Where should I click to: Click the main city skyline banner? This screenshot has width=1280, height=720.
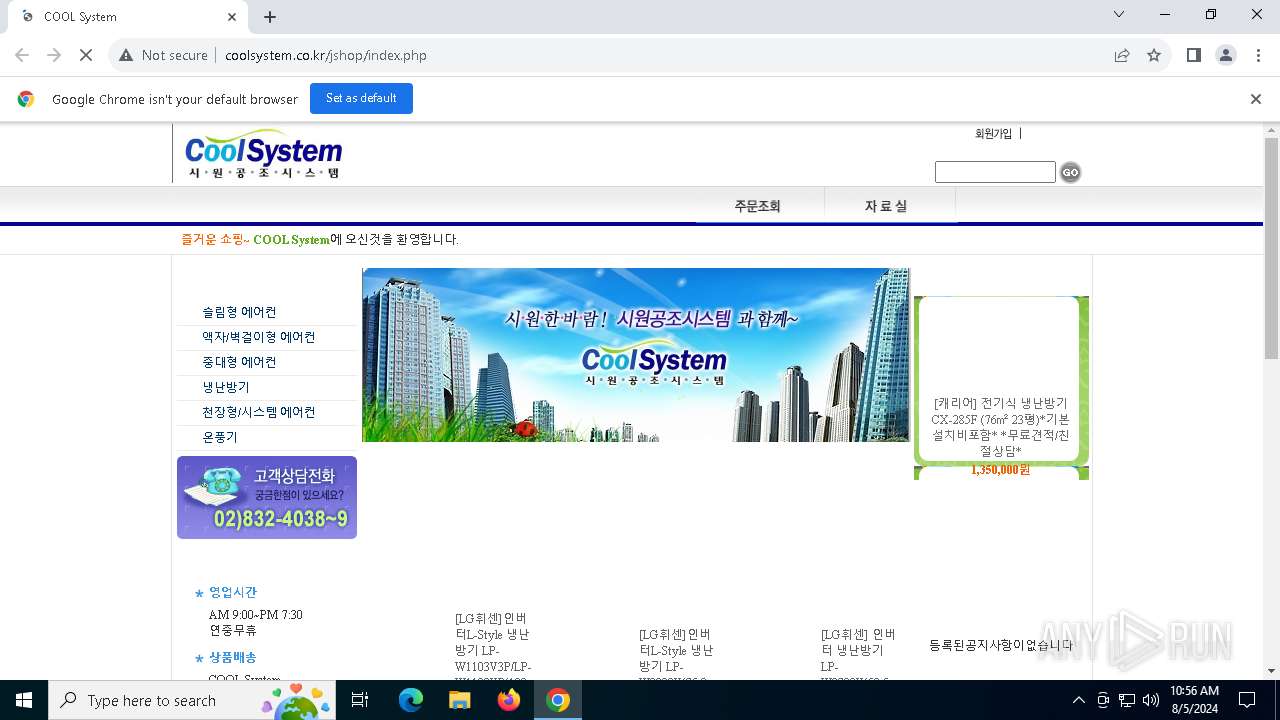[636, 355]
